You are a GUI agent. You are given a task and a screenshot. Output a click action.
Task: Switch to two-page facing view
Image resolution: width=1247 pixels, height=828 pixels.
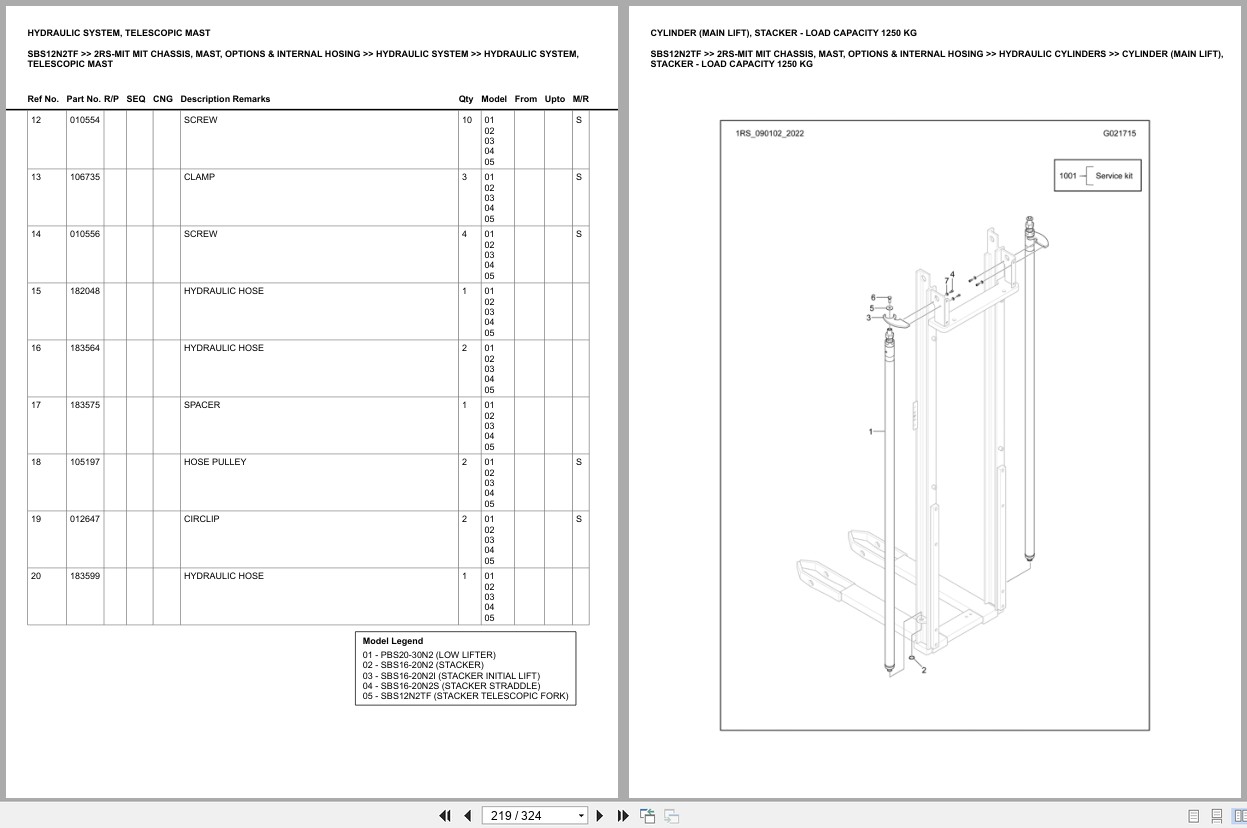(x=1239, y=816)
